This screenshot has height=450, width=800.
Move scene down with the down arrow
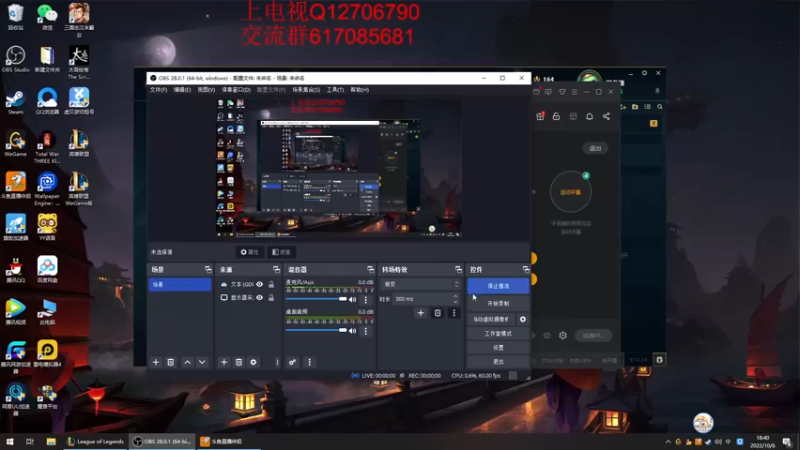point(202,362)
